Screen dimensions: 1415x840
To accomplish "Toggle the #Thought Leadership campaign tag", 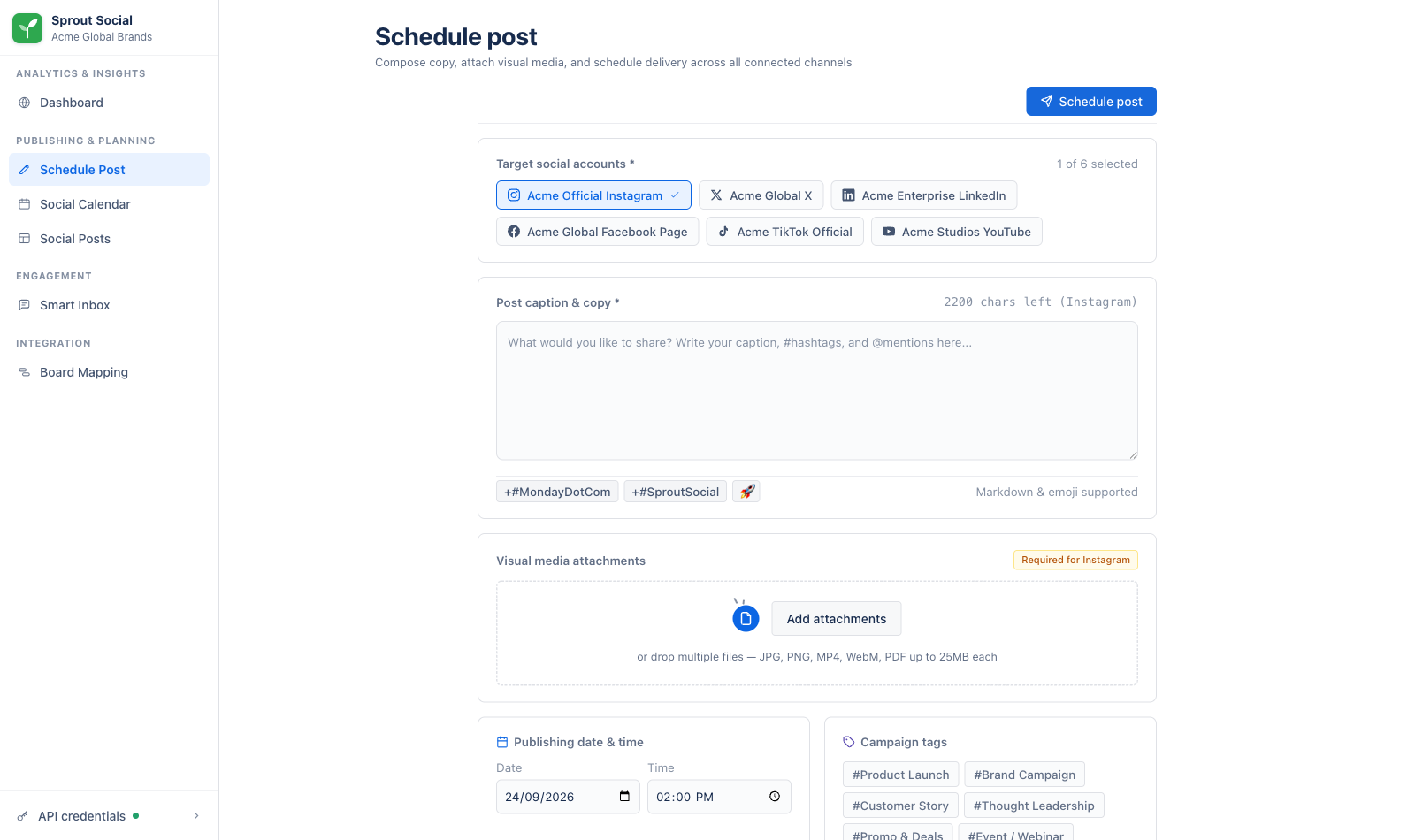I will coord(1034,806).
